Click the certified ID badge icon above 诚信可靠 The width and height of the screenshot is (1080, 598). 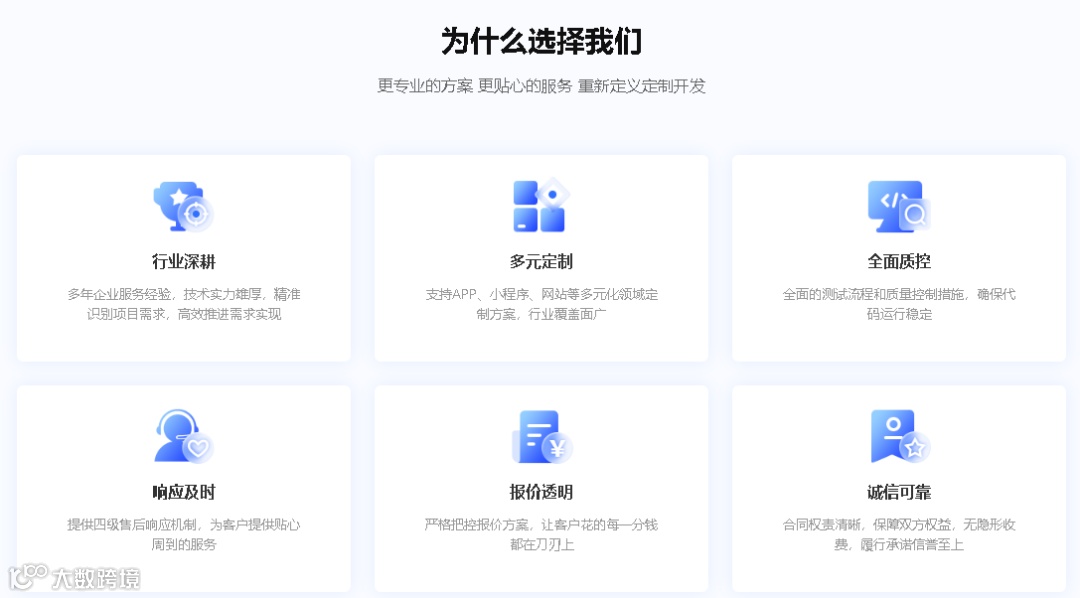click(x=898, y=436)
